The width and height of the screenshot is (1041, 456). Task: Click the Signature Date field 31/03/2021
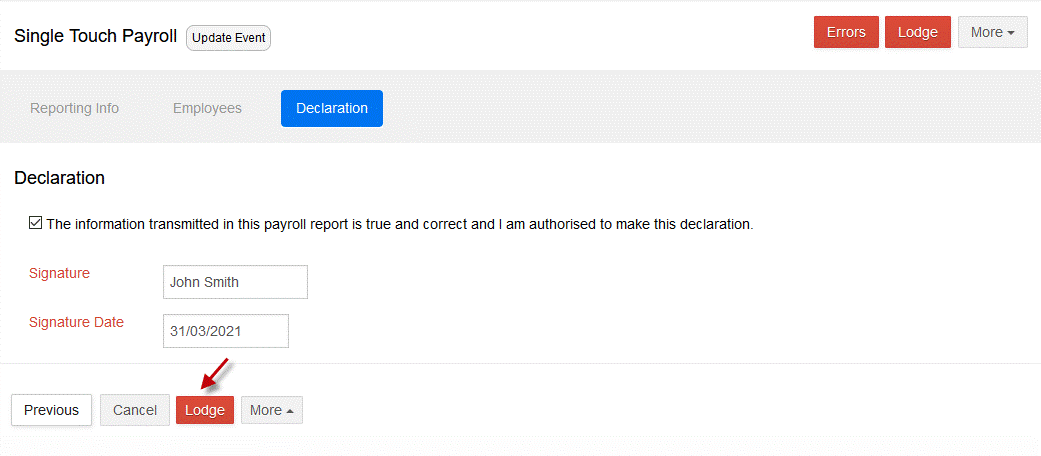click(226, 331)
